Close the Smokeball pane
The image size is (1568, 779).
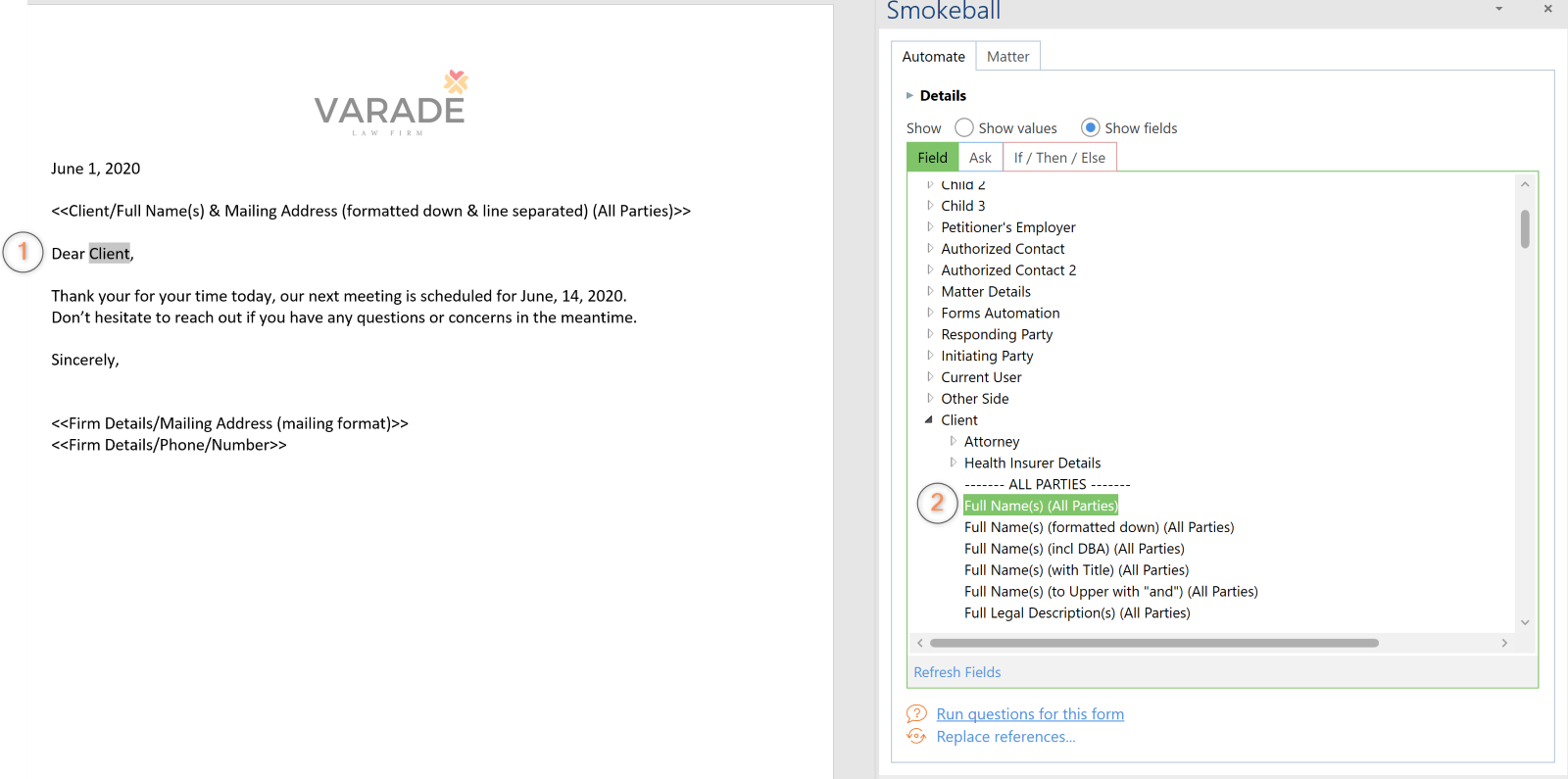(x=1548, y=9)
